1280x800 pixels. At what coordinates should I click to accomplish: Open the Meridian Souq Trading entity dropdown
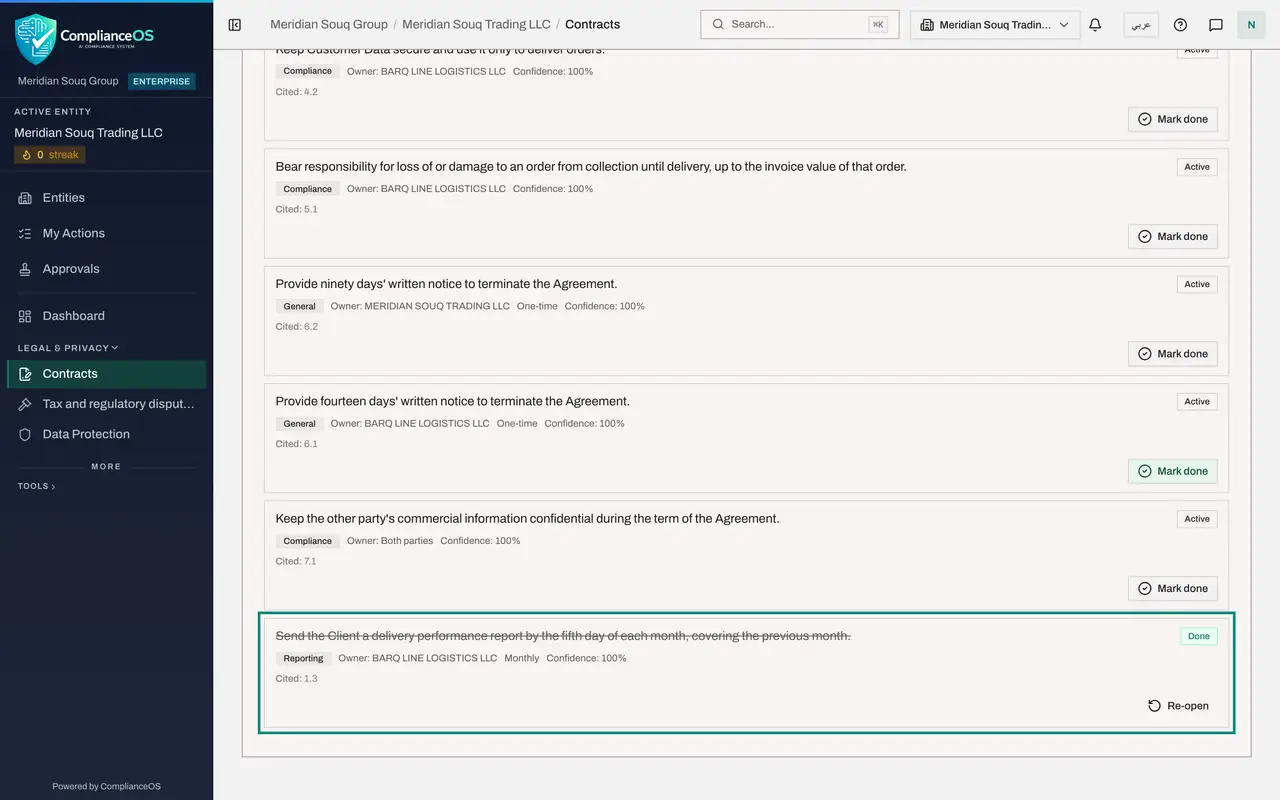(995, 24)
